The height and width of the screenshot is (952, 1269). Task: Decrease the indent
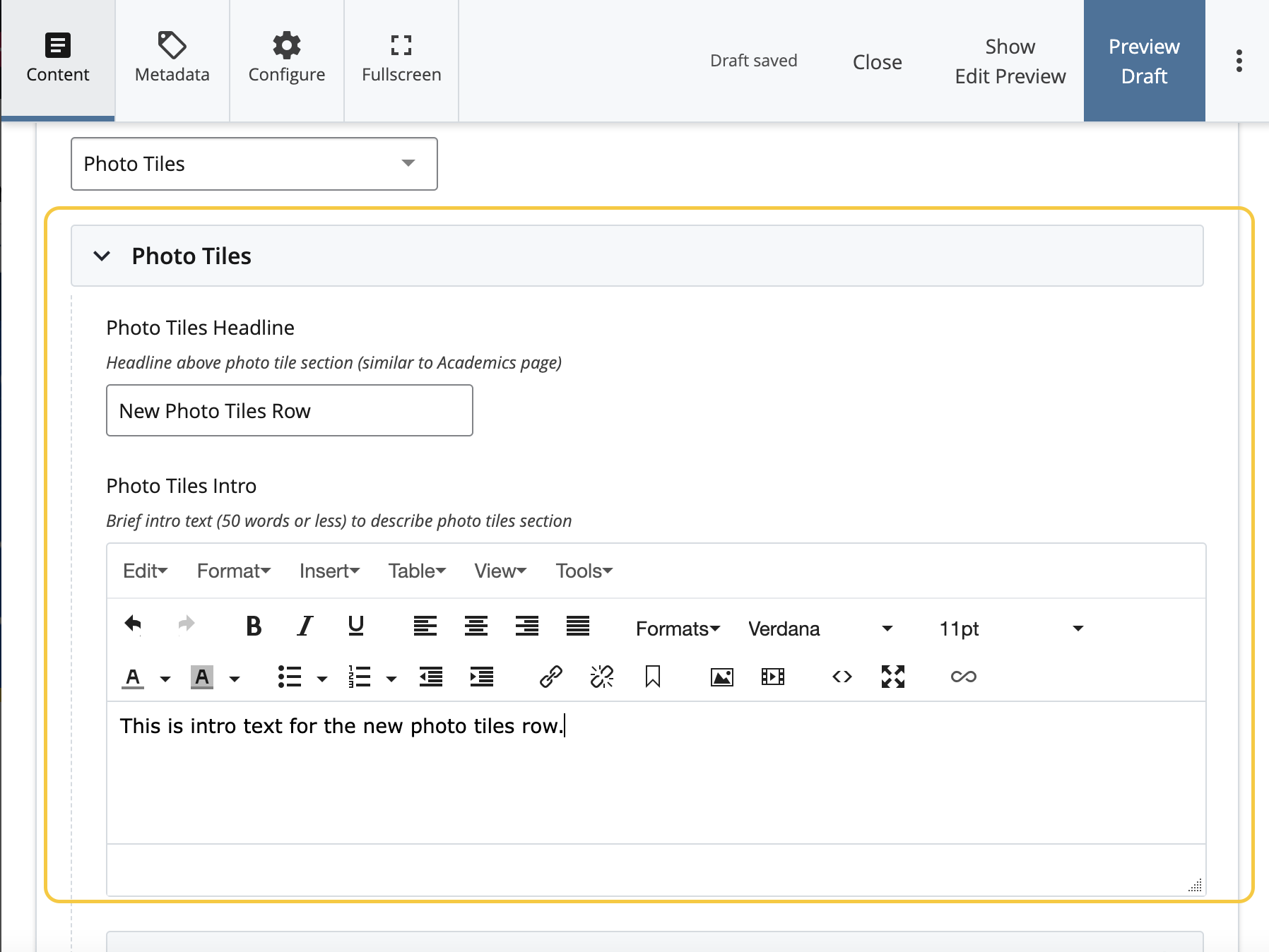pos(431,677)
